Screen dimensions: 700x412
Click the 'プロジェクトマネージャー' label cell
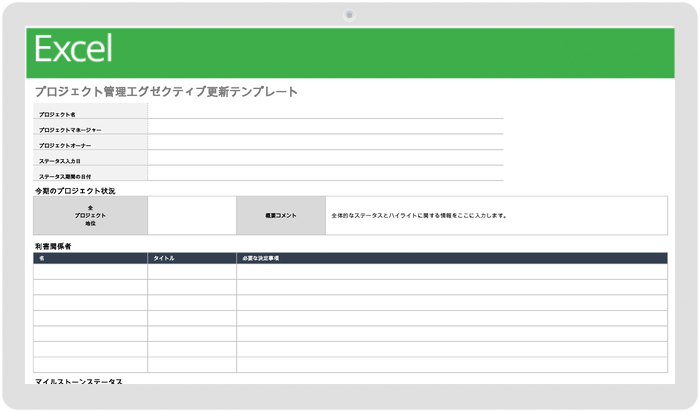click(90, 126)
